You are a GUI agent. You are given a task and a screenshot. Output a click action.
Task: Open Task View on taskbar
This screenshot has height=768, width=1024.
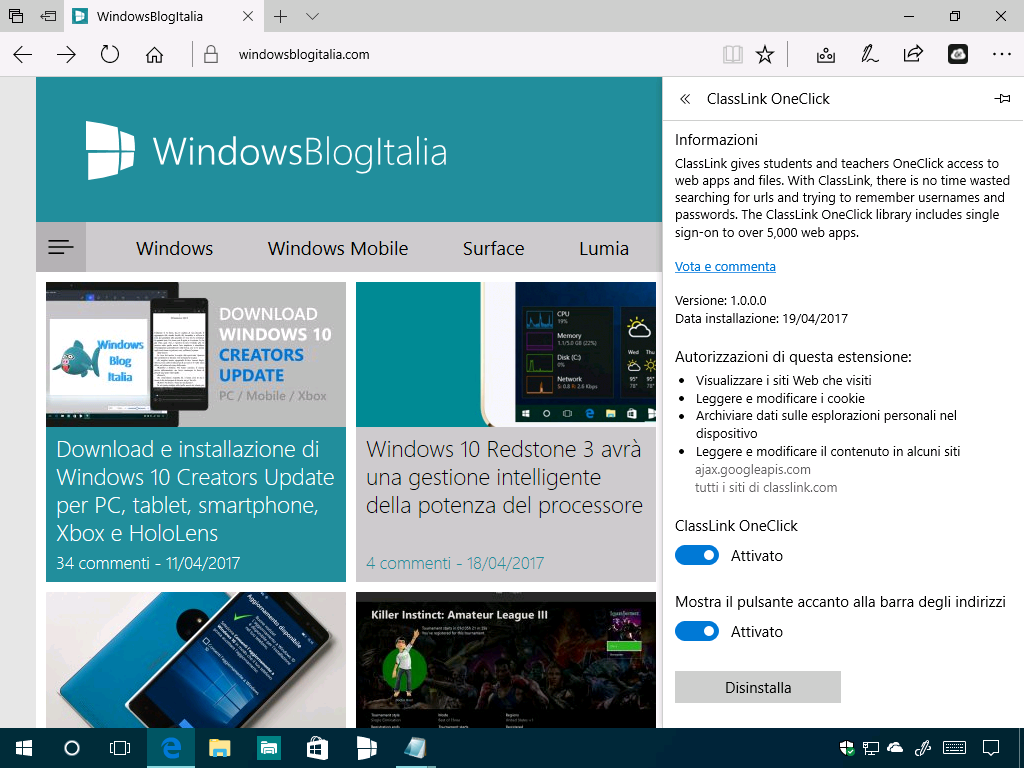(120, 748)
